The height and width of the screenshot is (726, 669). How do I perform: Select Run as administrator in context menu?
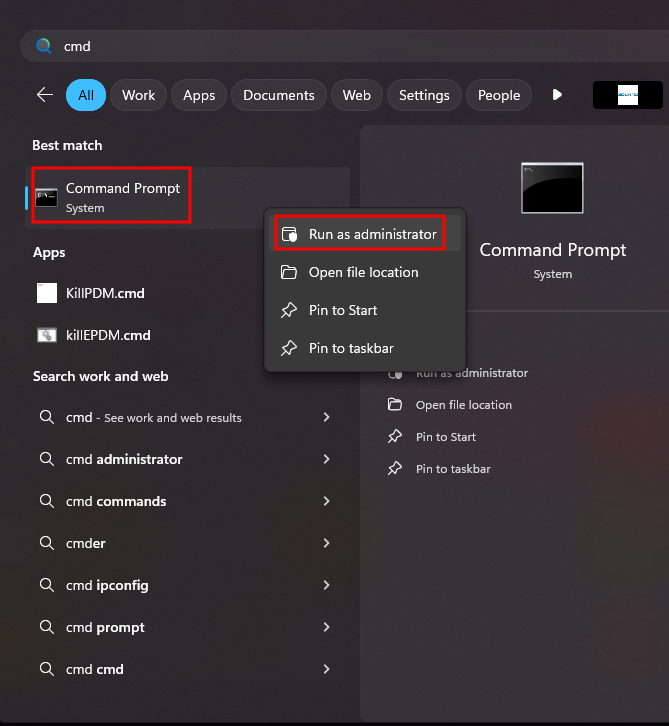click(372, 234)
